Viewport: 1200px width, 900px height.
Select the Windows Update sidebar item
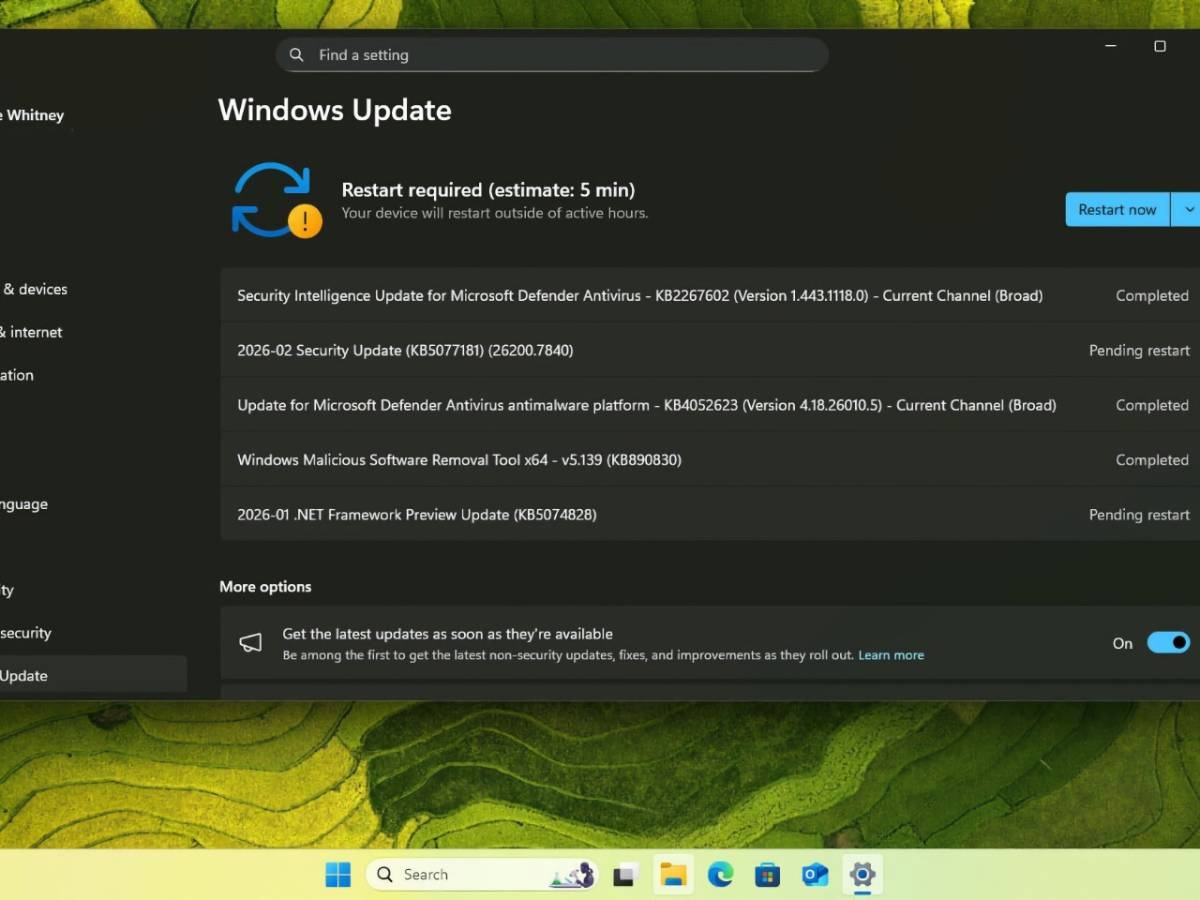(90, 676)
